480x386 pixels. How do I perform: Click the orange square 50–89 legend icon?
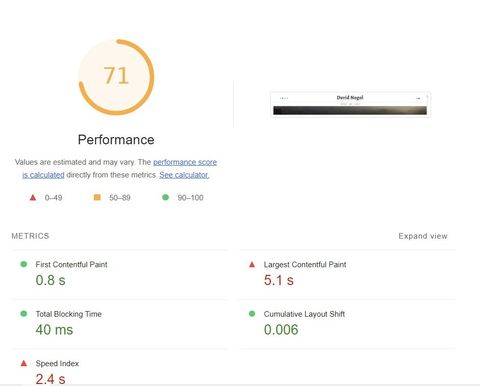(97, 197)
